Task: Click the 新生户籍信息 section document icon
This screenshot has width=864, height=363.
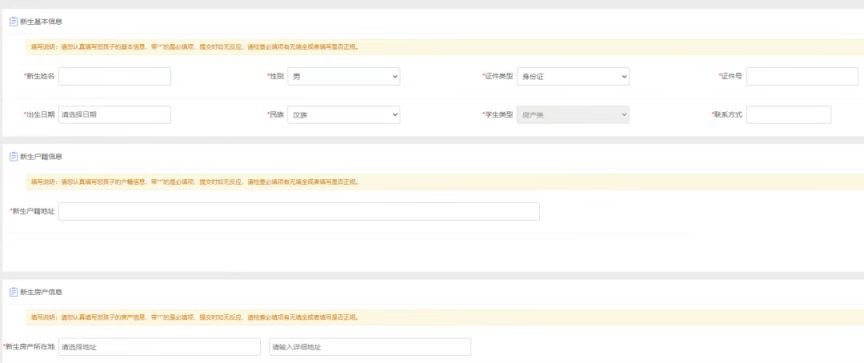Action: pyautogui.click(x=14, y=156)
